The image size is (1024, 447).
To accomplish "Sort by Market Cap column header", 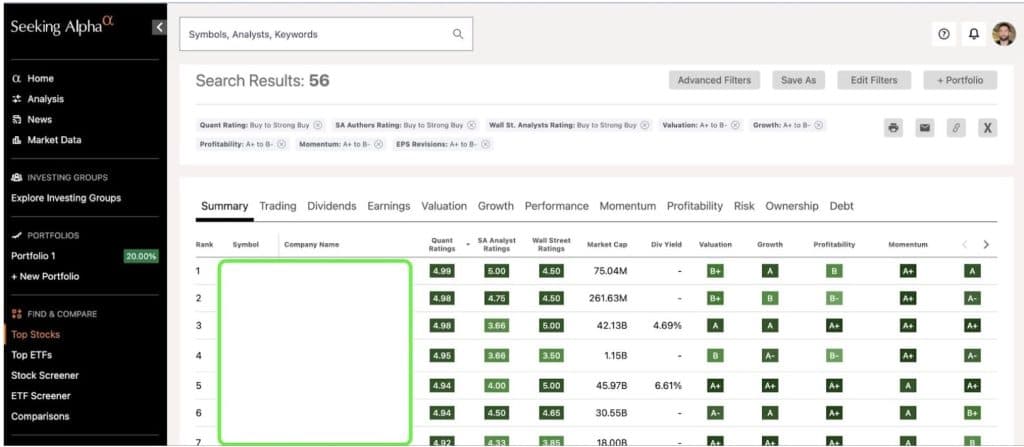I will pyautogui.click(x=607, y=244).
